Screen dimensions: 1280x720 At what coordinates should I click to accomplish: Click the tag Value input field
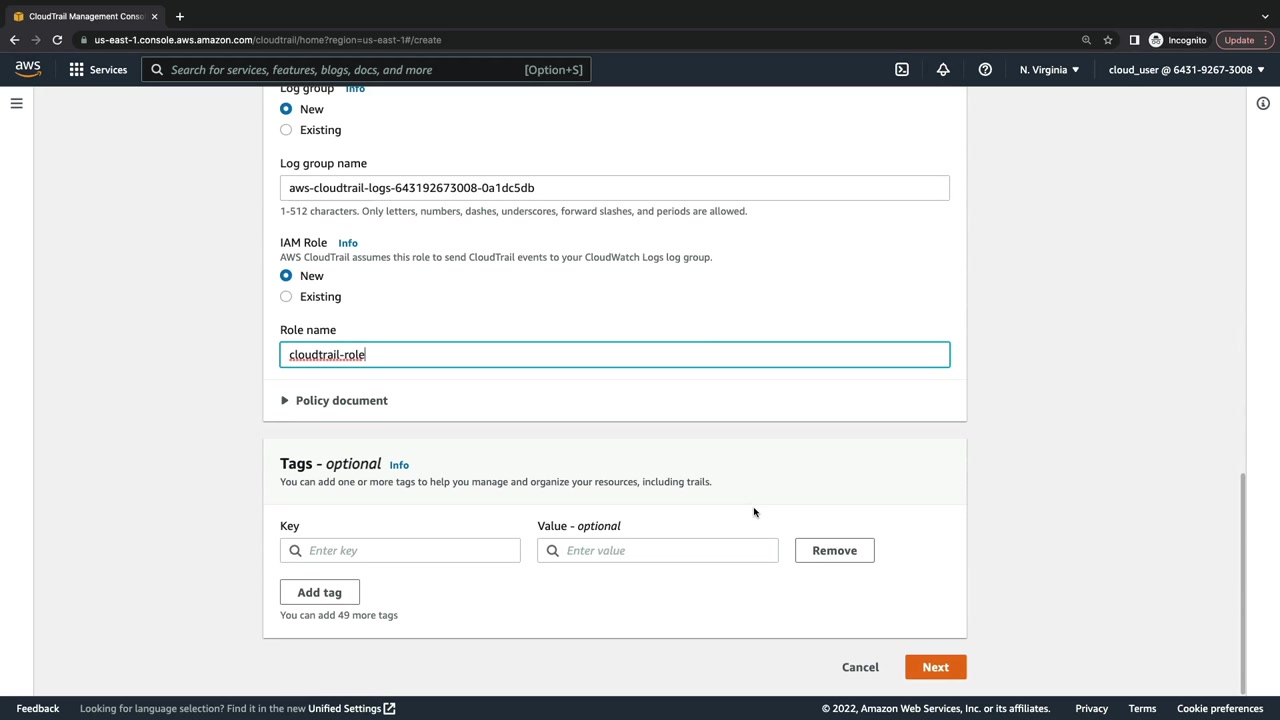coord(658,551)
